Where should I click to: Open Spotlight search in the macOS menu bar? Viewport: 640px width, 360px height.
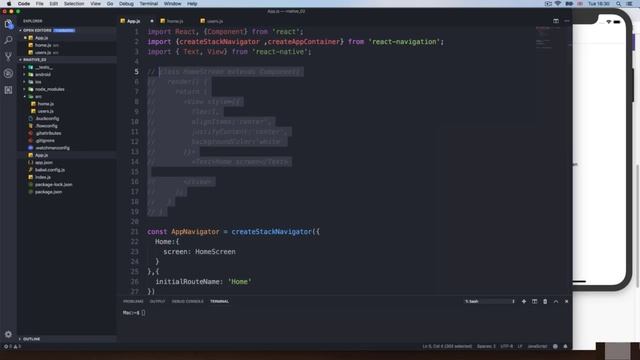(x=619, y=4)
